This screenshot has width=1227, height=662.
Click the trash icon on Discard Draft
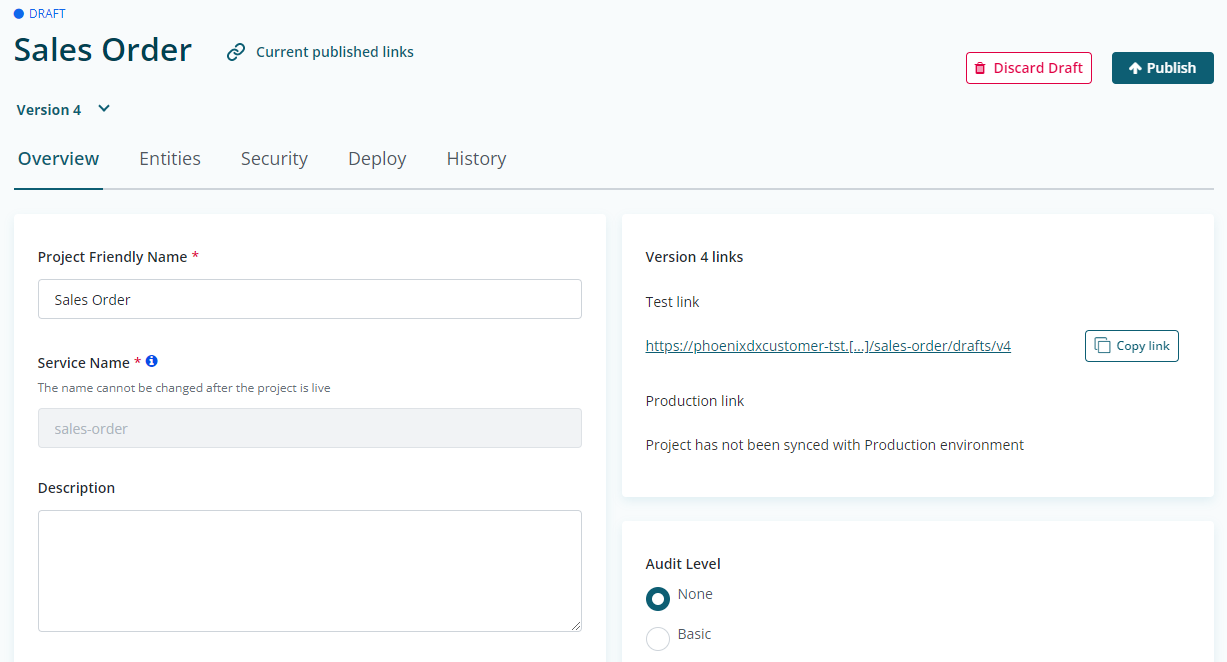(980, 68)
